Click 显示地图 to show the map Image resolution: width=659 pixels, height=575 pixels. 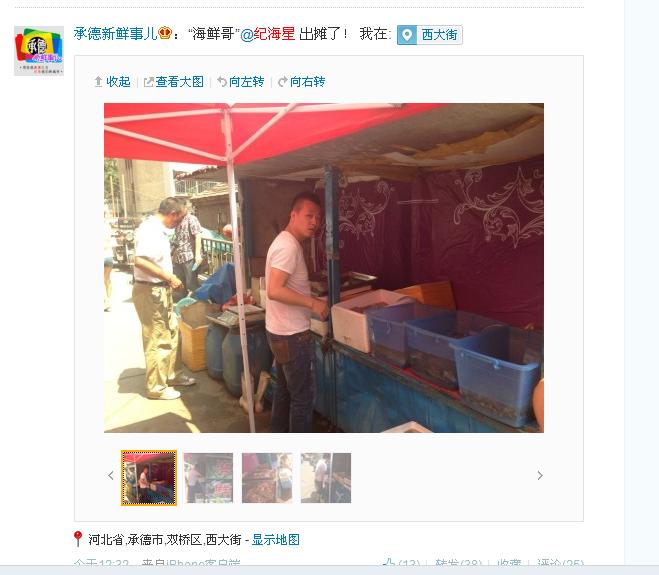coord(276,539)
